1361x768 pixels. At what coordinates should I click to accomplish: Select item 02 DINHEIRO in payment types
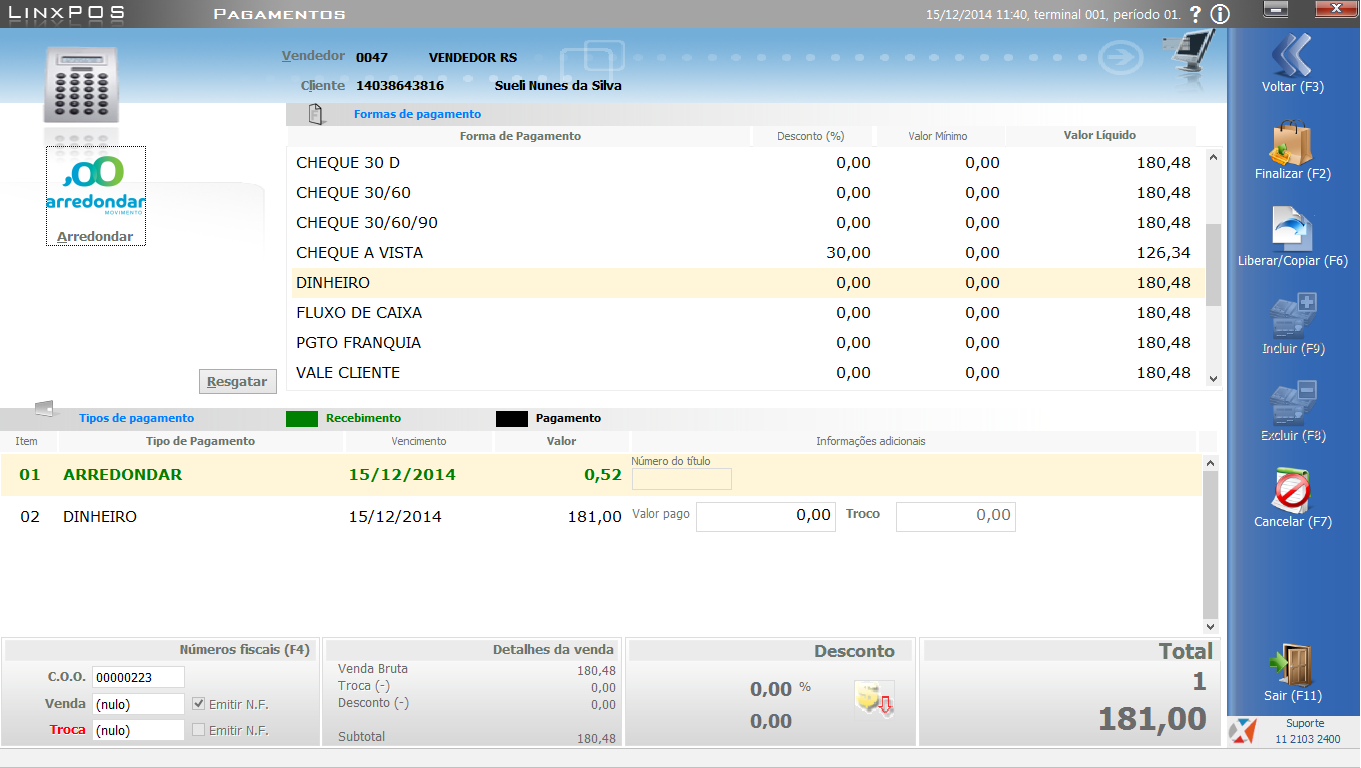pos(601,517)
